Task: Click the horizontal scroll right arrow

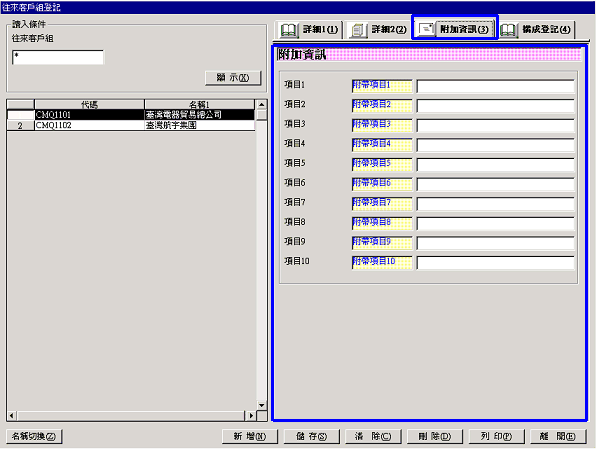Action: [251, 415]
